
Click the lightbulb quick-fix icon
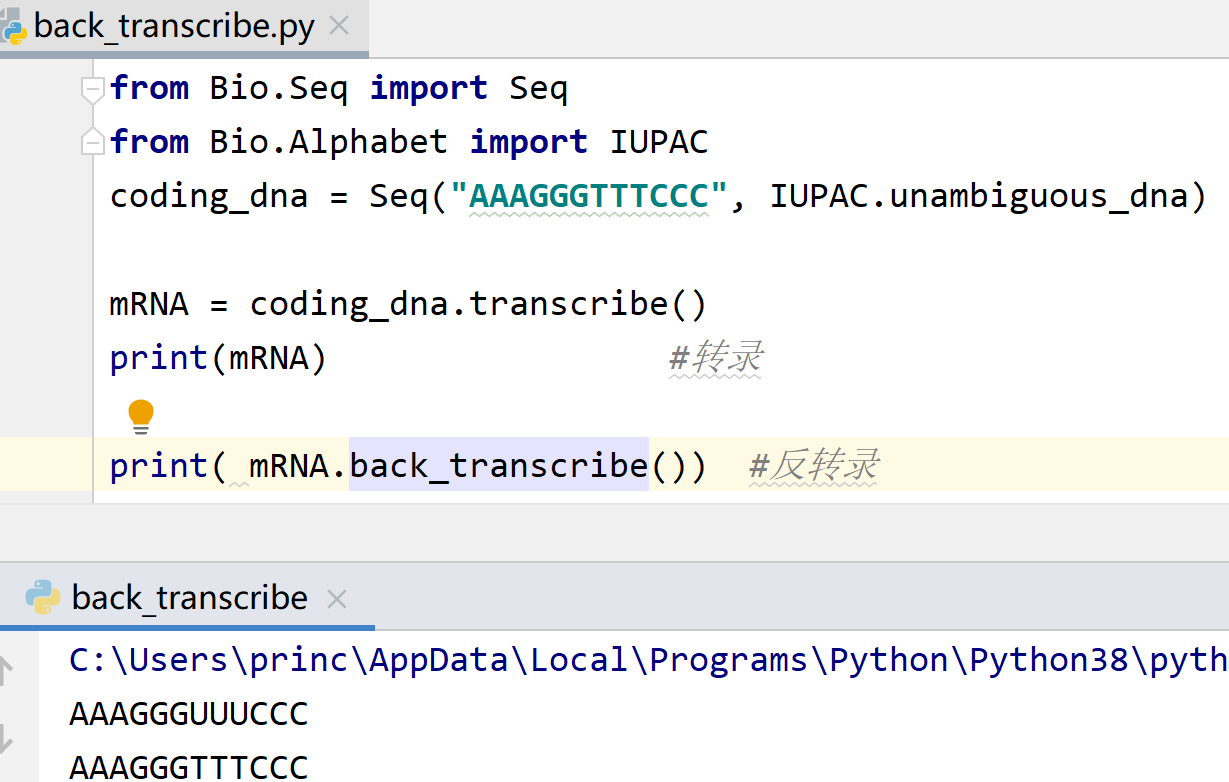pyautogui.click(x=142, y=414)
